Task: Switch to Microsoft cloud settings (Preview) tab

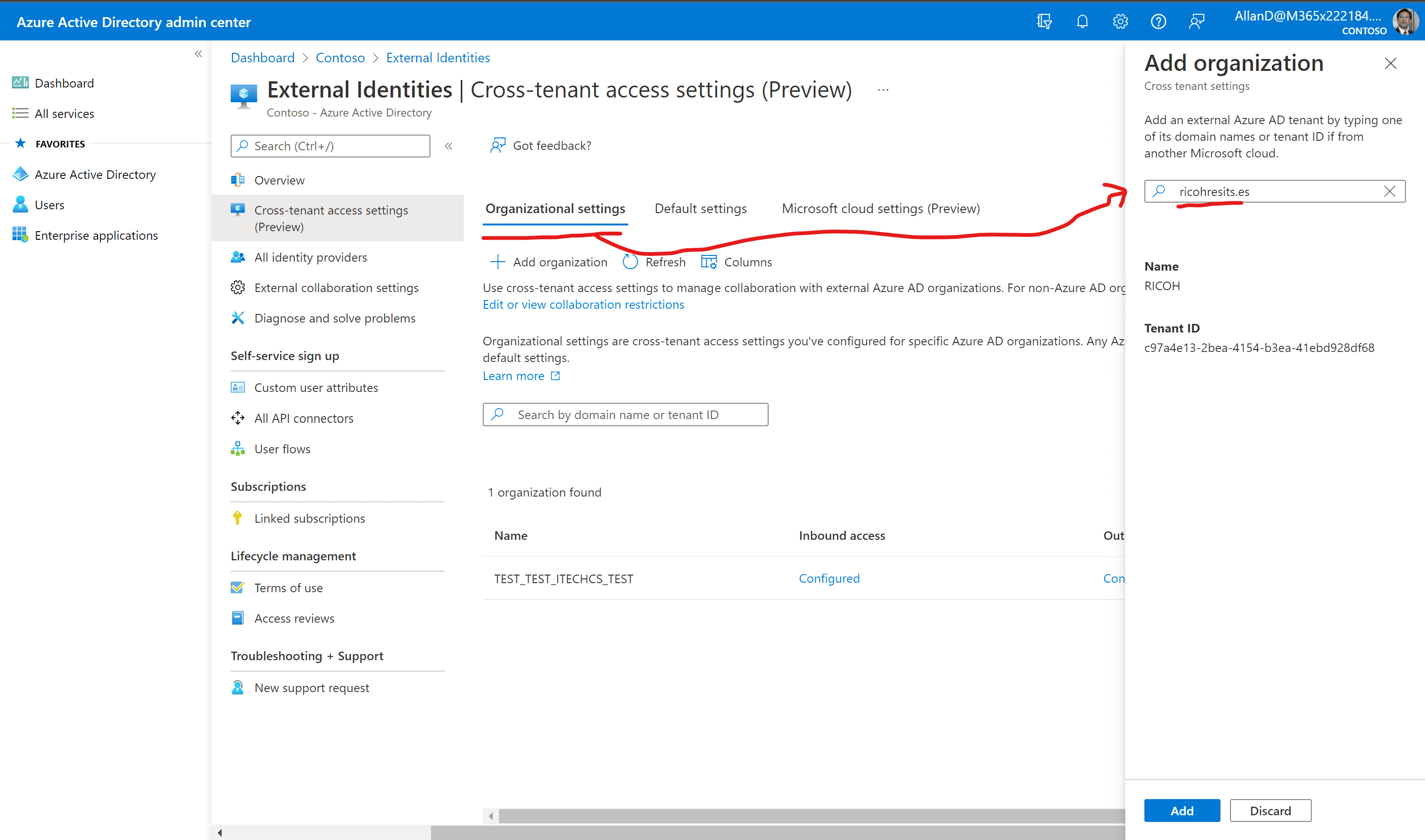Action: (880, 209)
